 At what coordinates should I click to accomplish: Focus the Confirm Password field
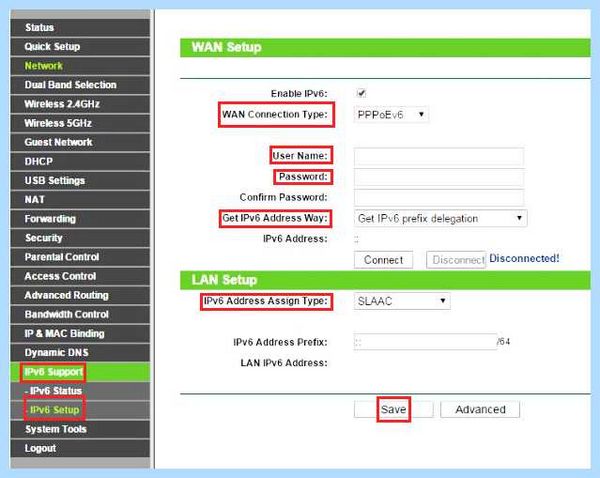(439, 198)
